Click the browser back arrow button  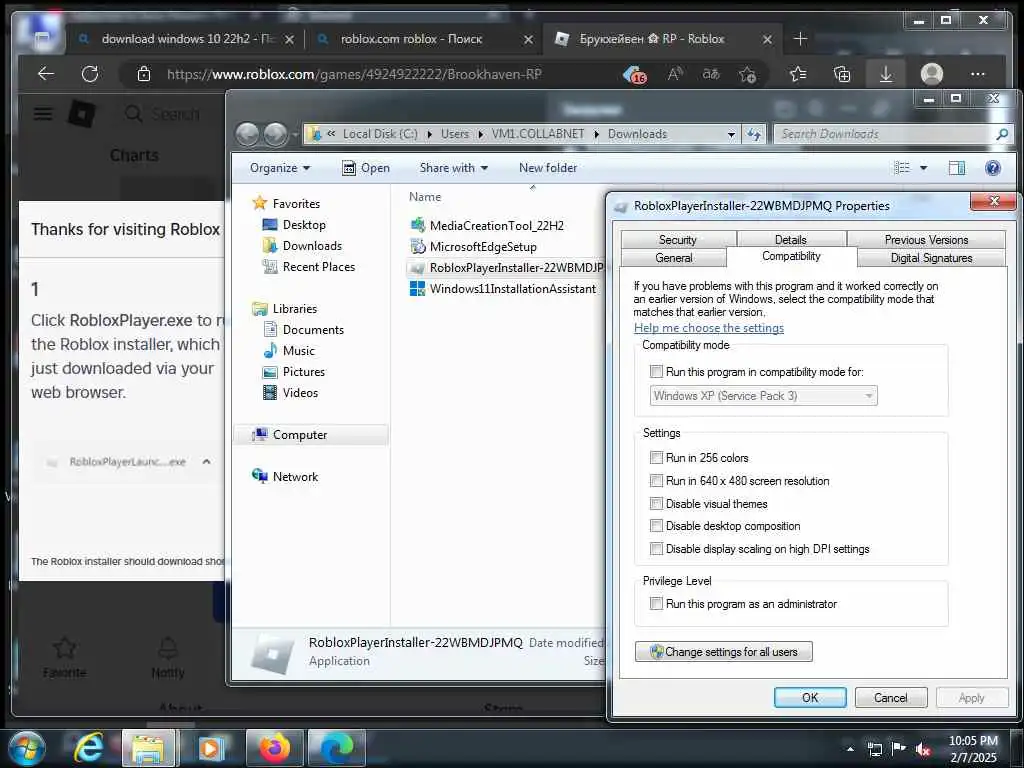tap(46, 74)
